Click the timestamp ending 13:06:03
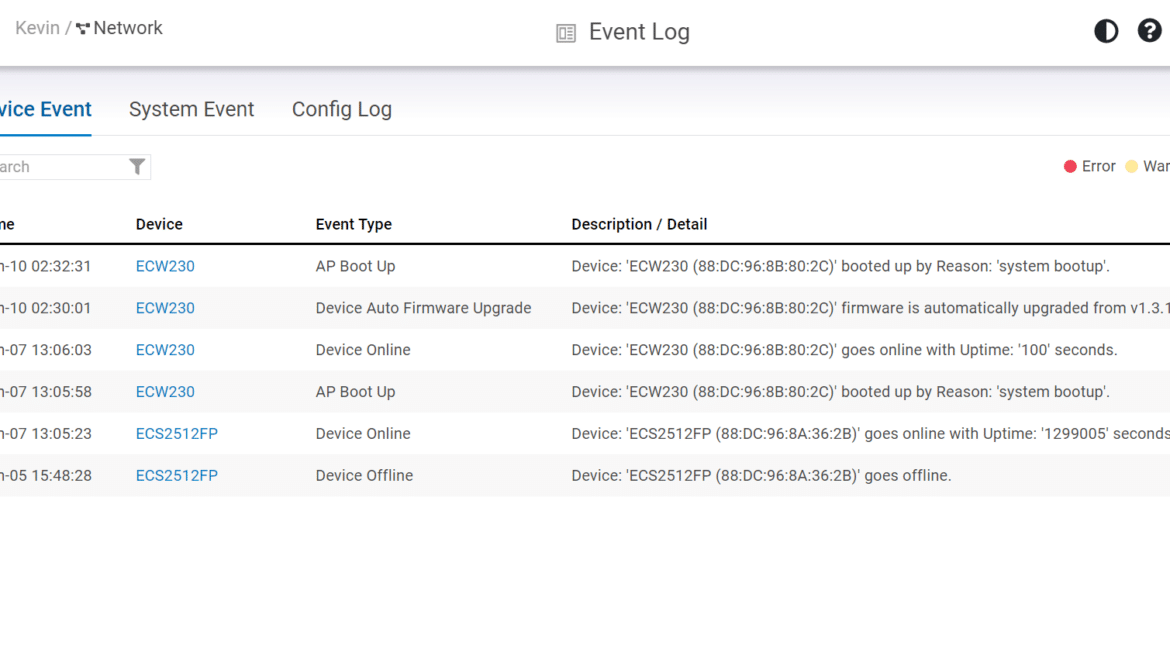The height and width of the screenshot is (663, 1170). 46,350
